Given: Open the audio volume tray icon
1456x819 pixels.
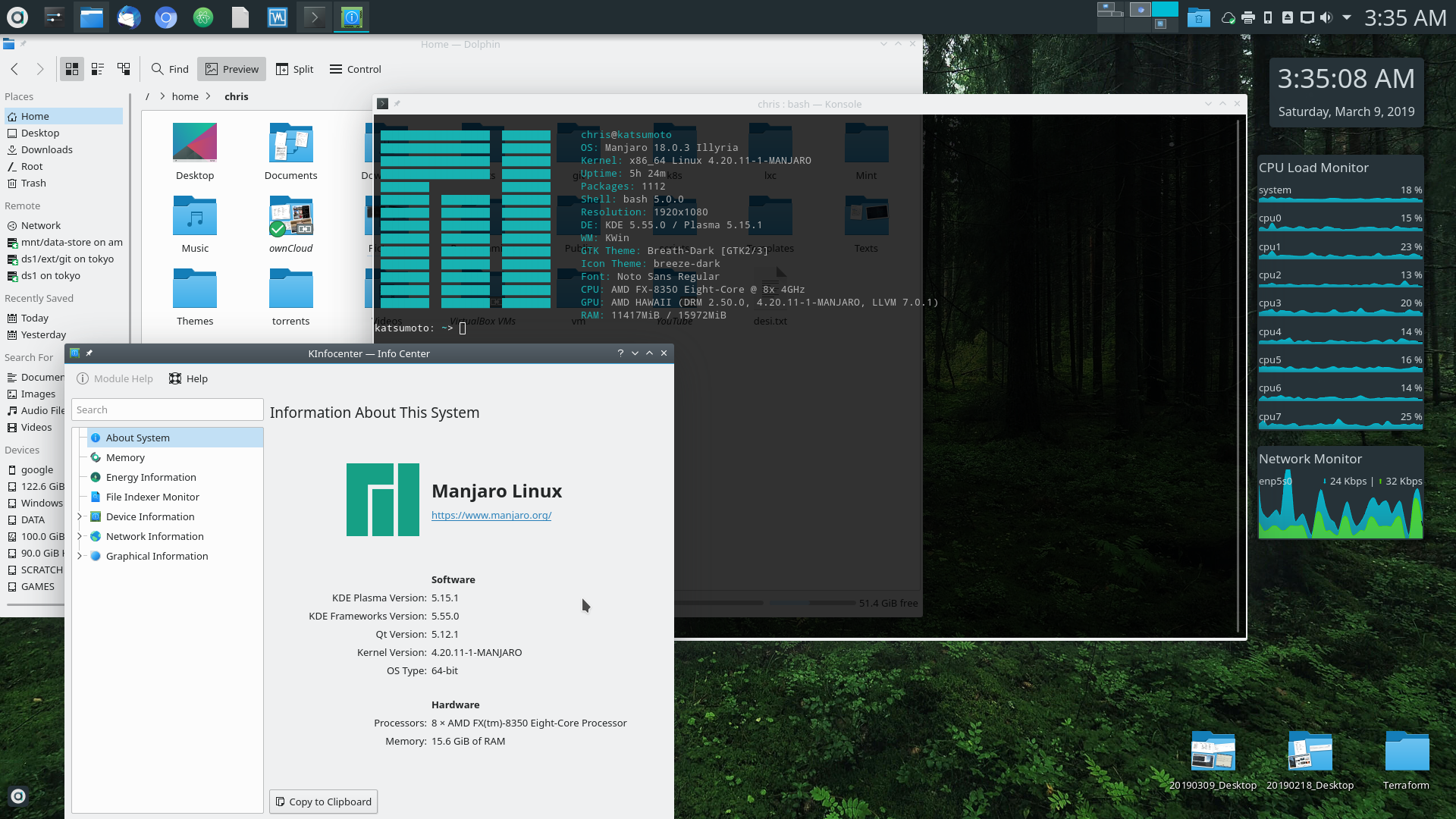Looking at the screenshot, I should [1326, 17].
